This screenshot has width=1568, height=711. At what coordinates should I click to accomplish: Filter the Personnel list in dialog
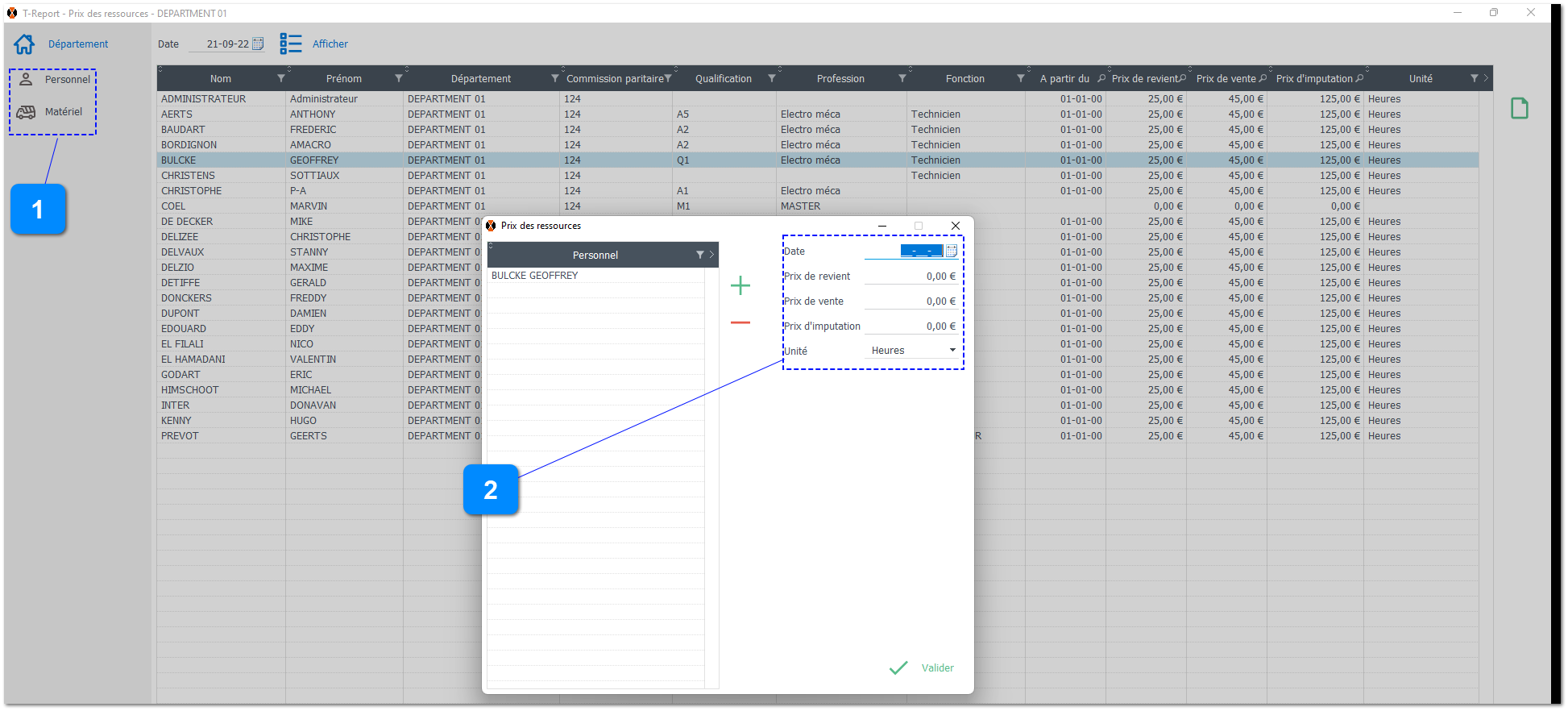point(699,255)
